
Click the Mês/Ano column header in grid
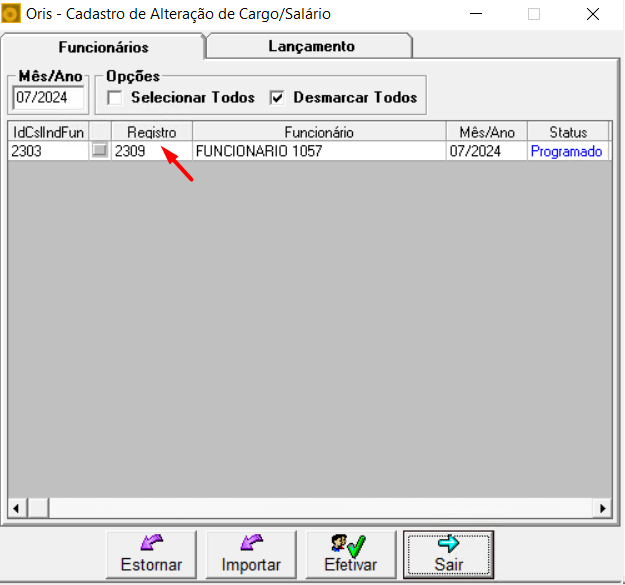coord(487,132)
